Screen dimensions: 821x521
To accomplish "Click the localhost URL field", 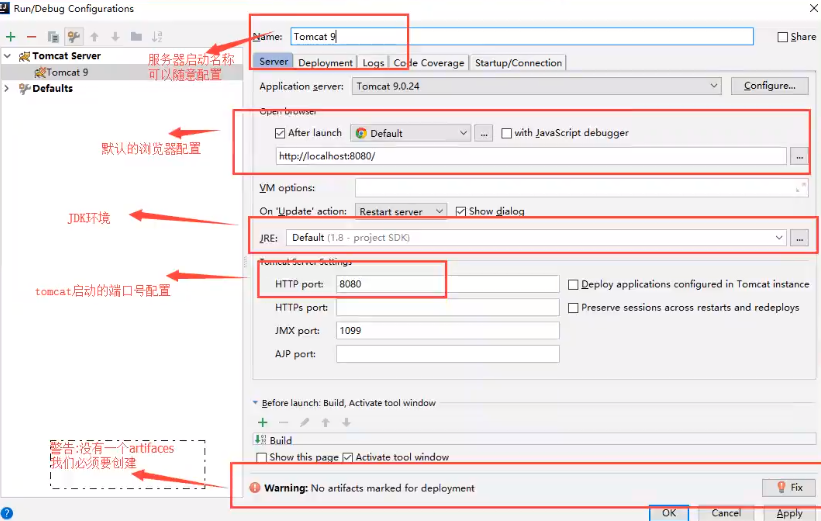I will (x=531, y=156).
